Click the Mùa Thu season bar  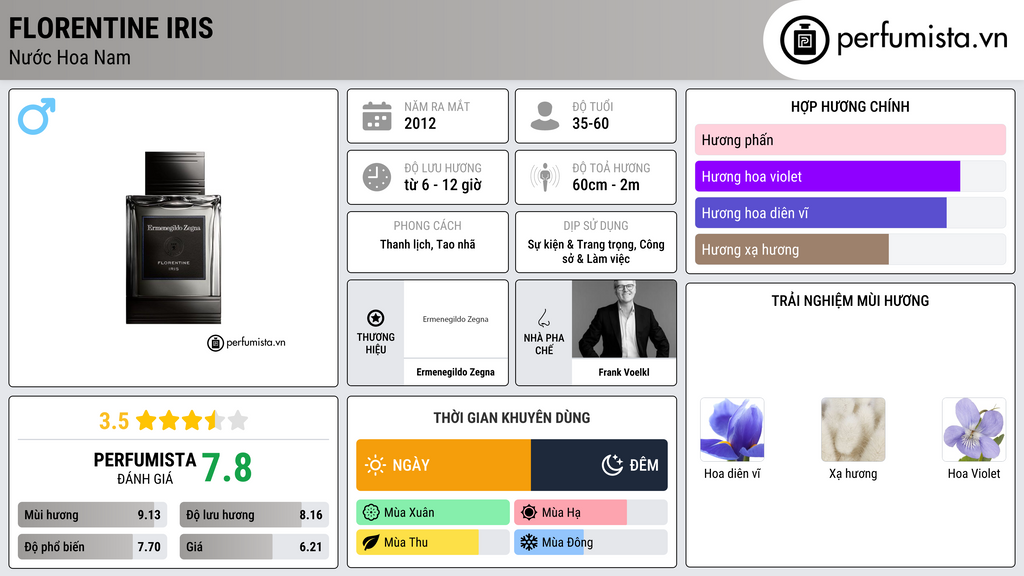pos(433,542)
